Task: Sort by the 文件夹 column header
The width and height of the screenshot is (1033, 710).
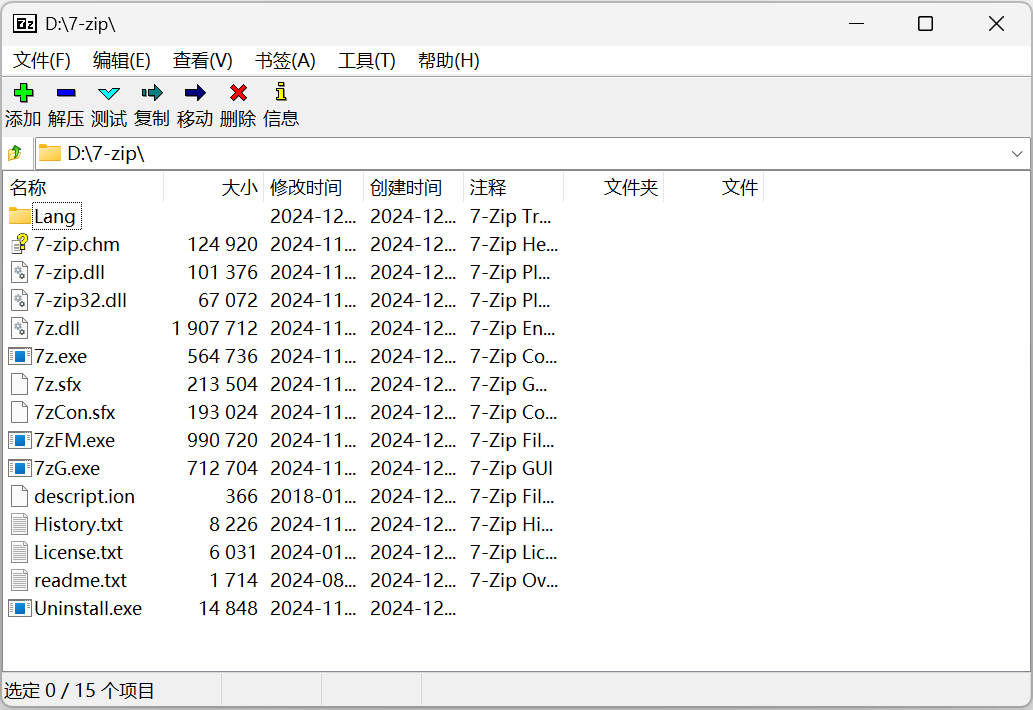Action: 614,188
